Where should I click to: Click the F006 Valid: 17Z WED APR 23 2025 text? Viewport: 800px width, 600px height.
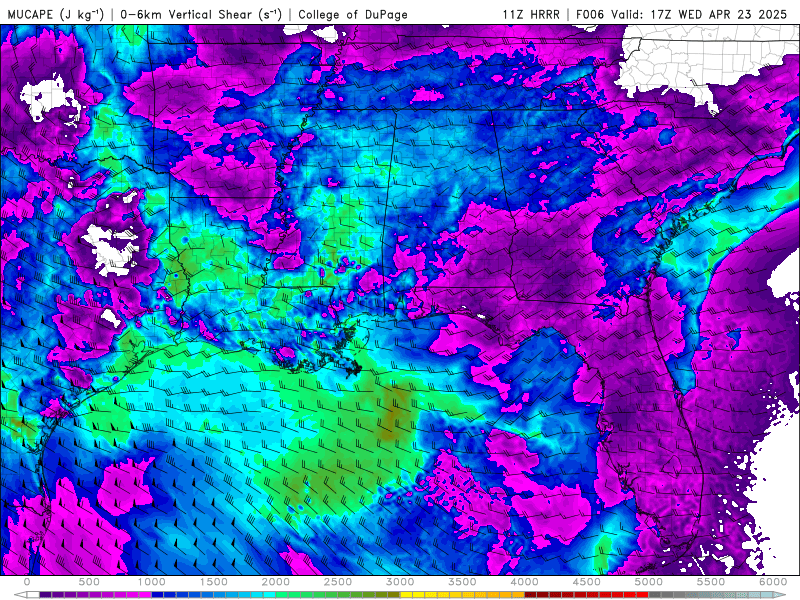(682, 14)
